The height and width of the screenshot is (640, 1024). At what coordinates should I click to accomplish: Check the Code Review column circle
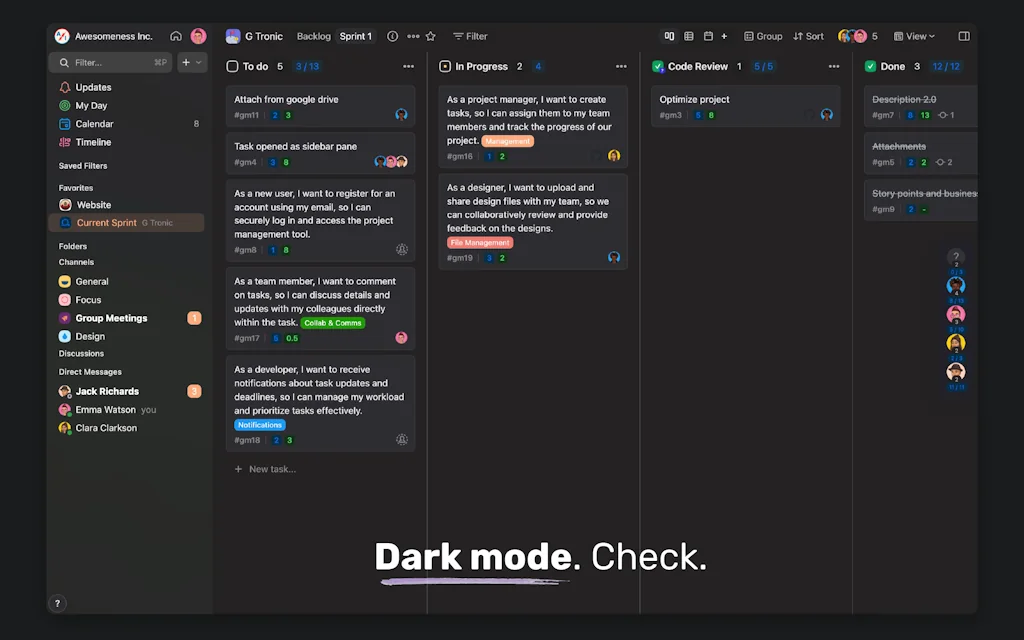(658, 66)
